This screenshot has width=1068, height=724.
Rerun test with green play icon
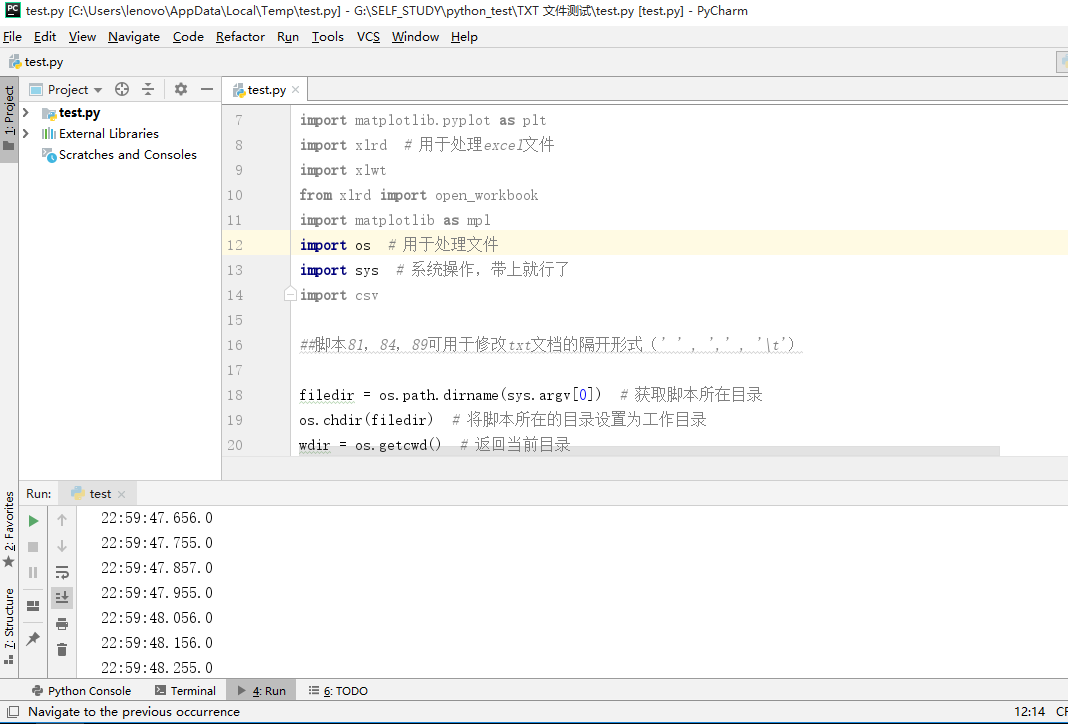pyautogui.click(x=33, y=521)
